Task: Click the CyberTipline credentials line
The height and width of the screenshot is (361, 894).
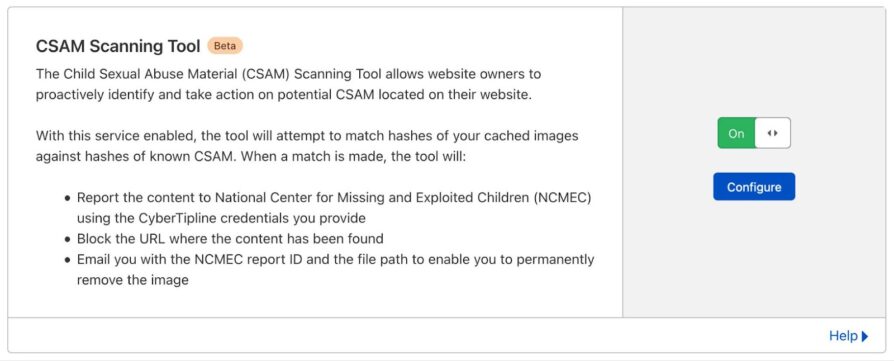Action: 221,218
